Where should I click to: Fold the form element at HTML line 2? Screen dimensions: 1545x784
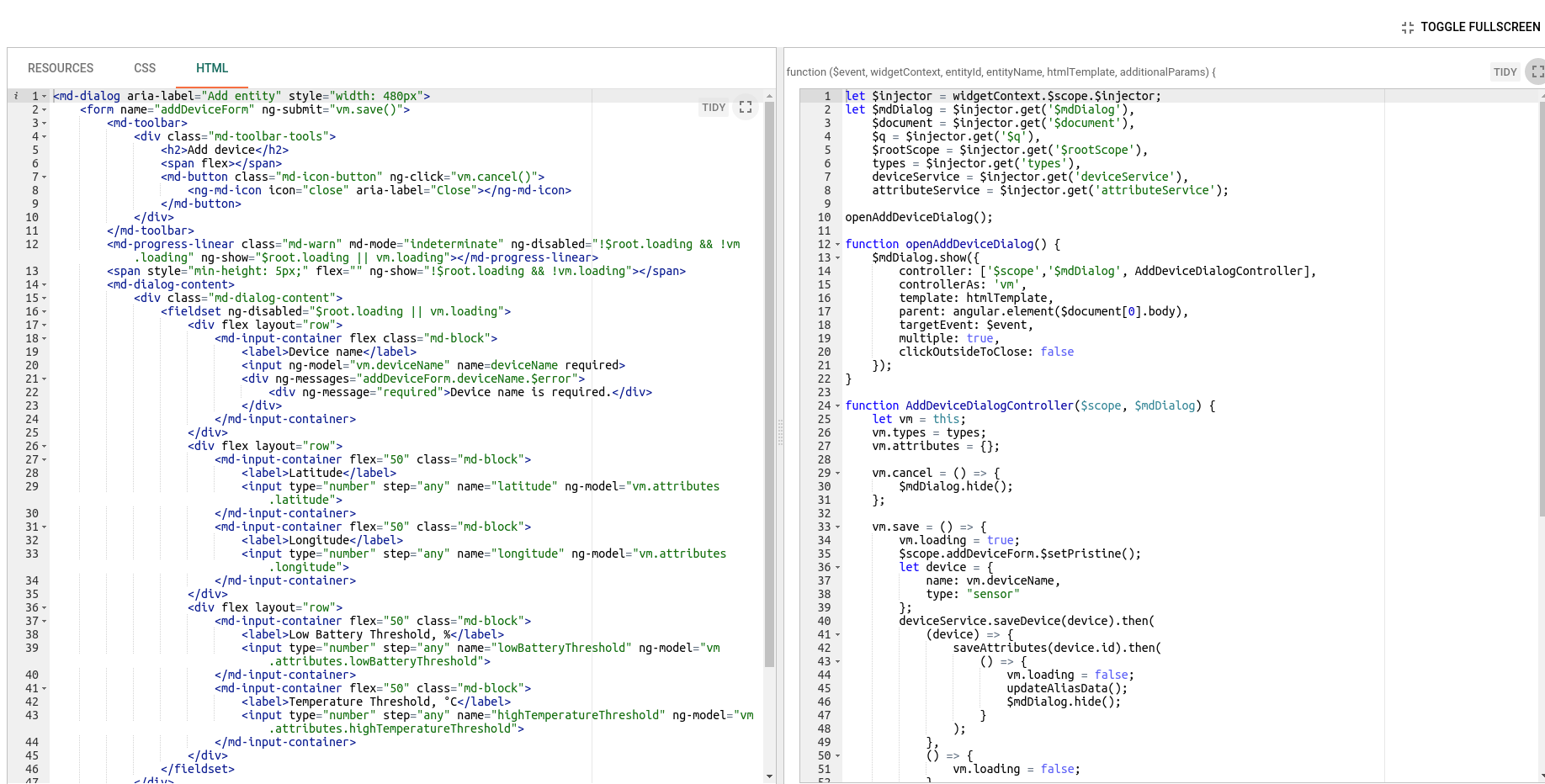45,110
